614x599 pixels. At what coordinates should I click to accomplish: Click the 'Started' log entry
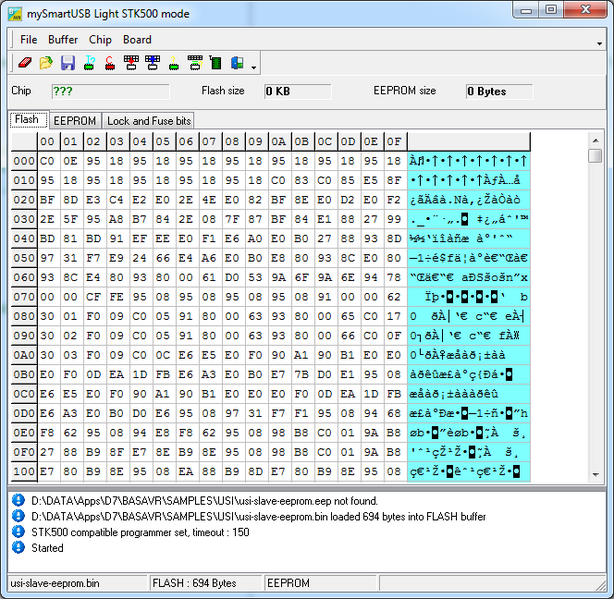tap(47, 548)
